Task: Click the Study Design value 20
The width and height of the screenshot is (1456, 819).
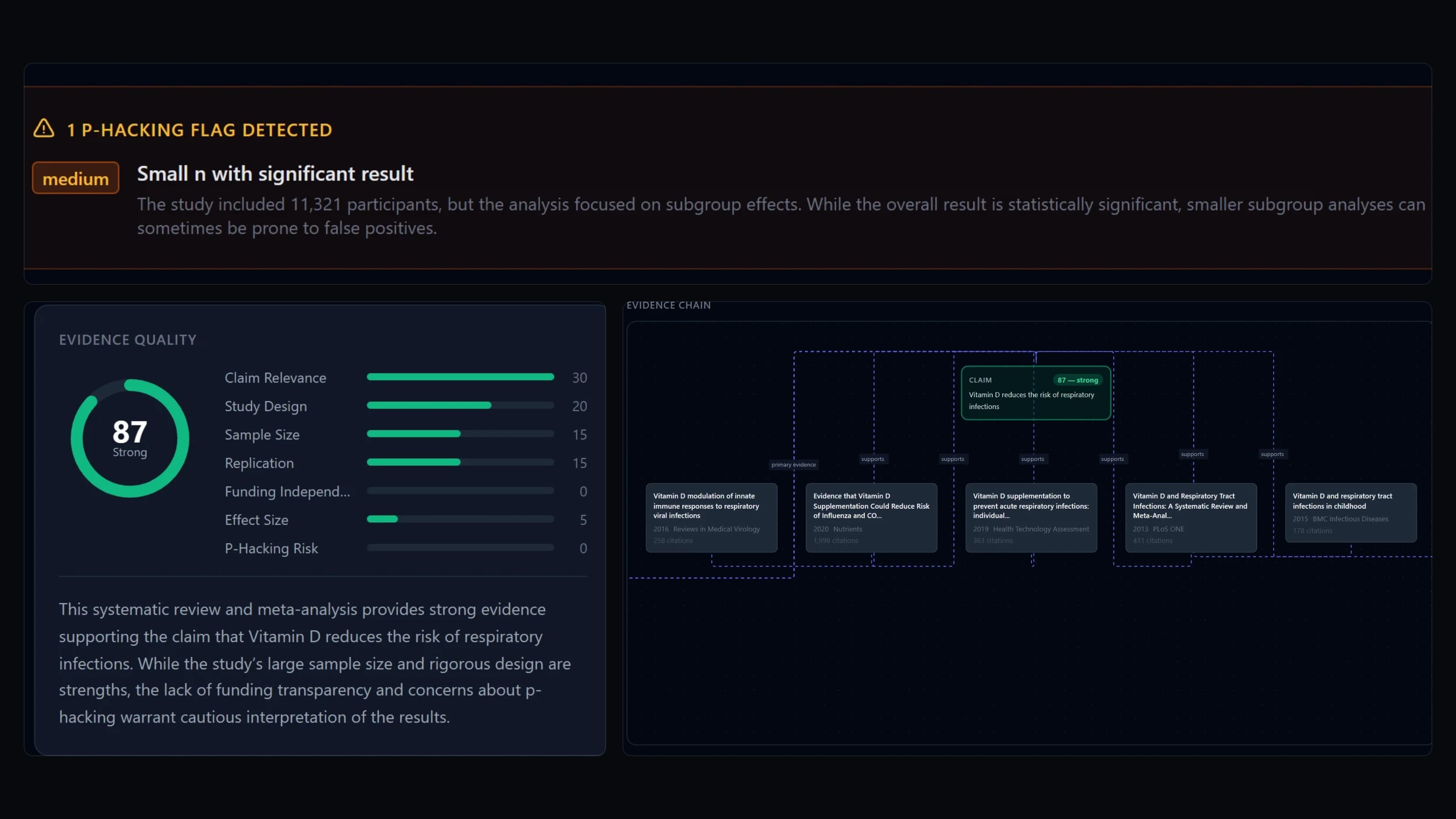Action: point(579,406)
